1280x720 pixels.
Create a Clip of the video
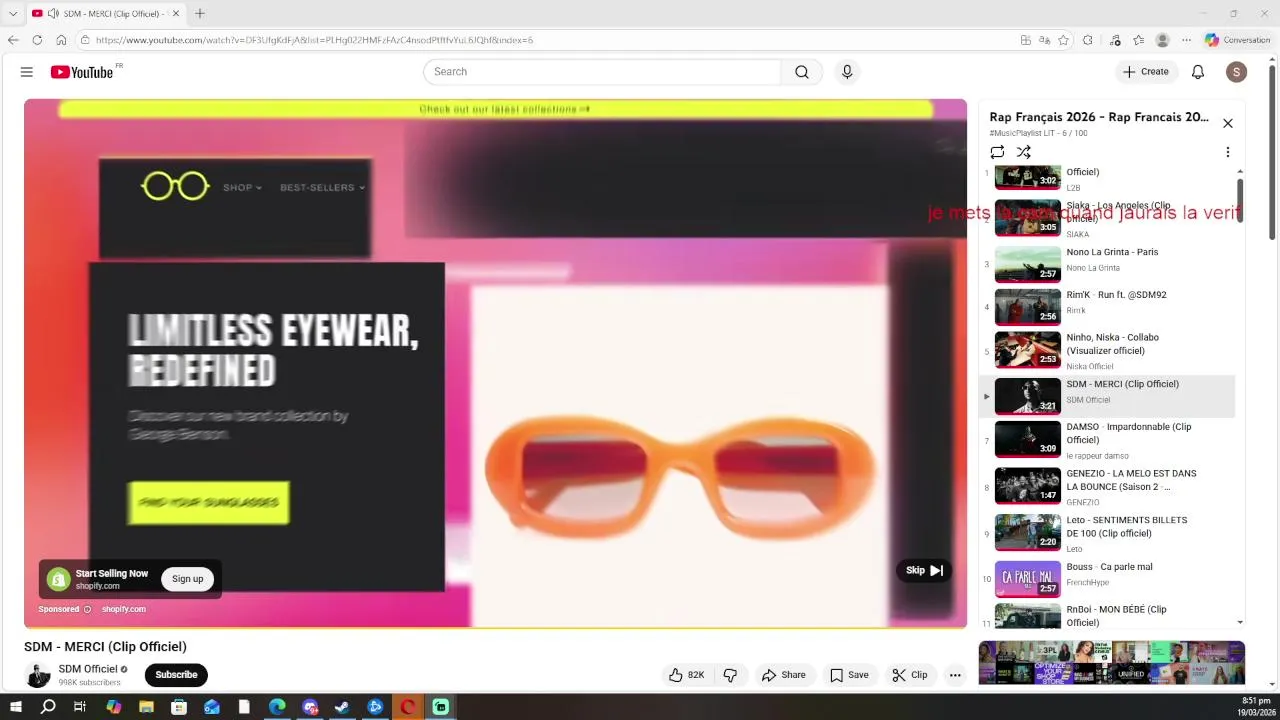coord(910,675)
